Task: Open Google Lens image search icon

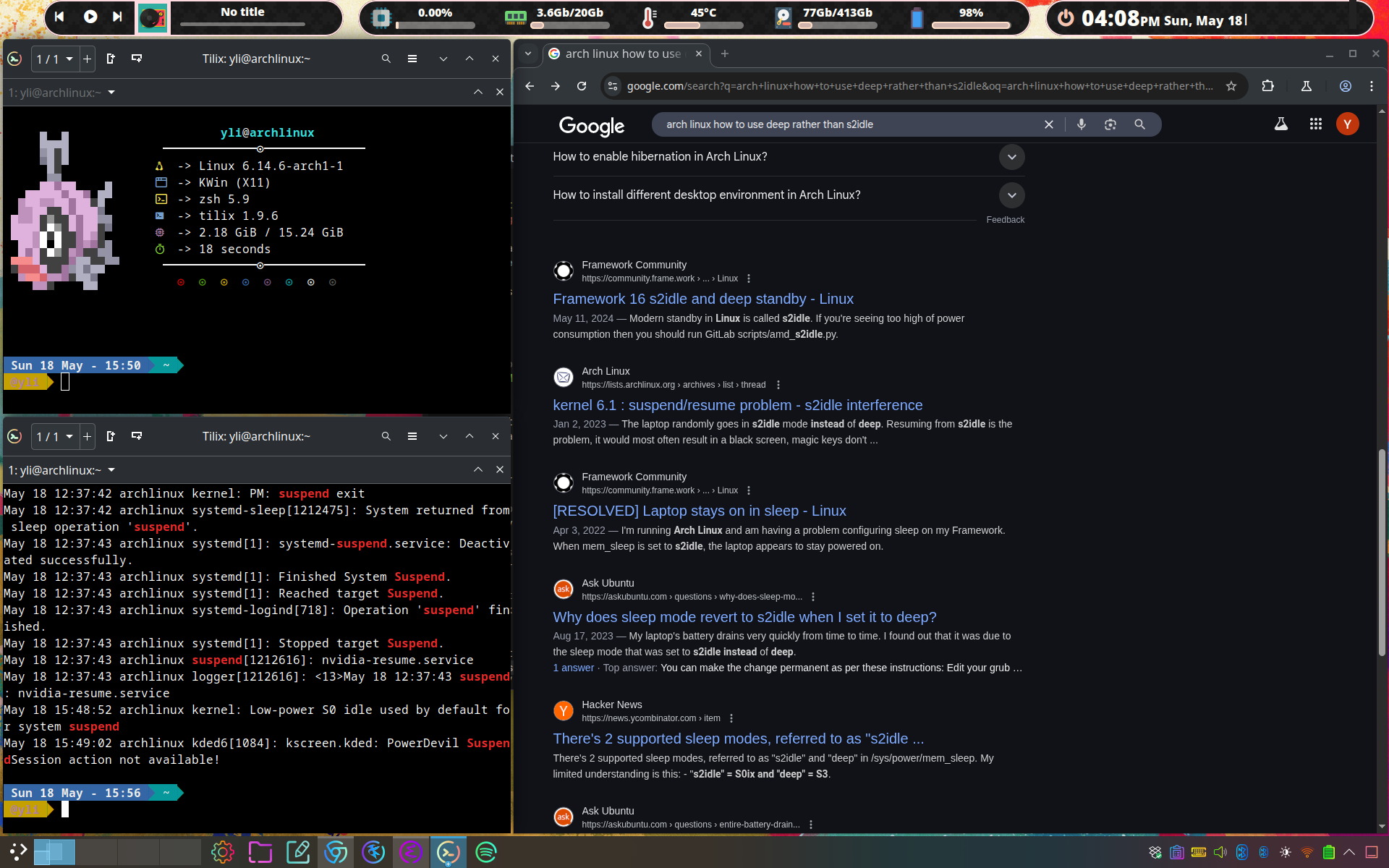Action: [x=1110, y=124]
